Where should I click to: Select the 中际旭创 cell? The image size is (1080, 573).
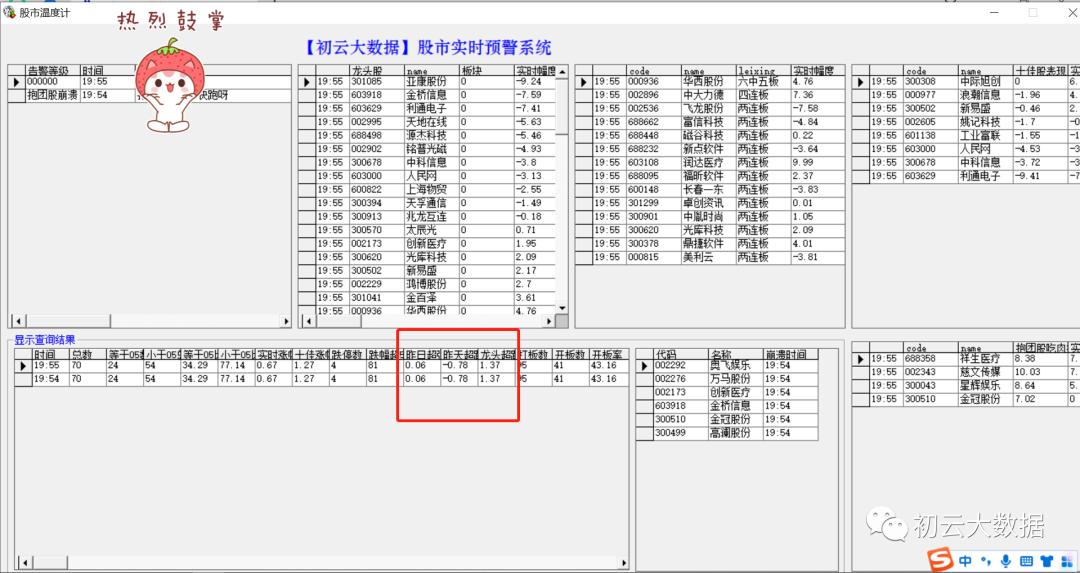click(x=986, y=82)
